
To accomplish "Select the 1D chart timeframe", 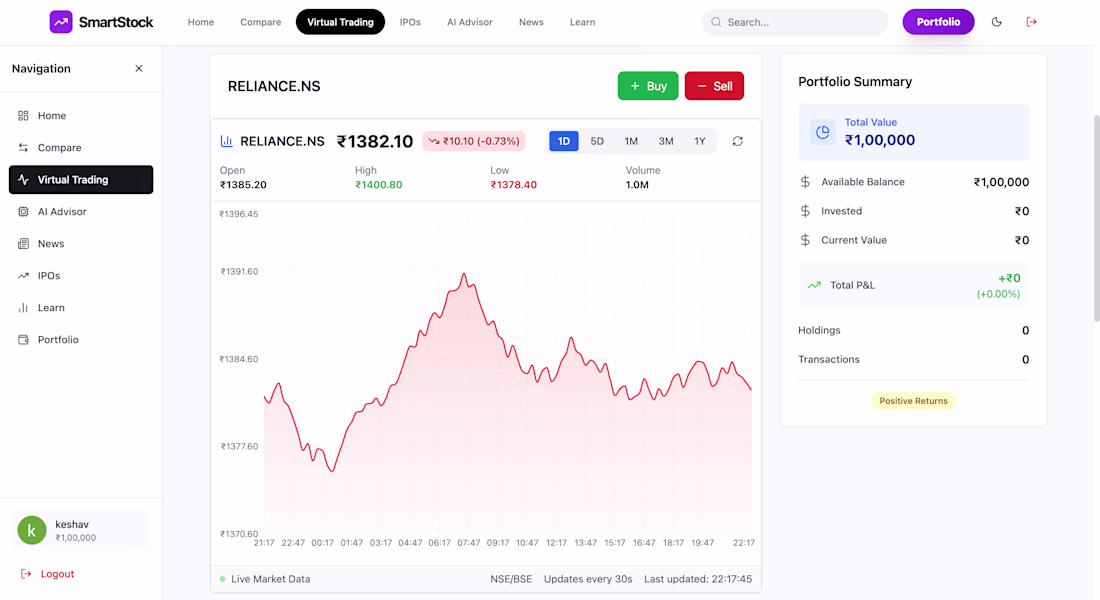I will [564, 141].
